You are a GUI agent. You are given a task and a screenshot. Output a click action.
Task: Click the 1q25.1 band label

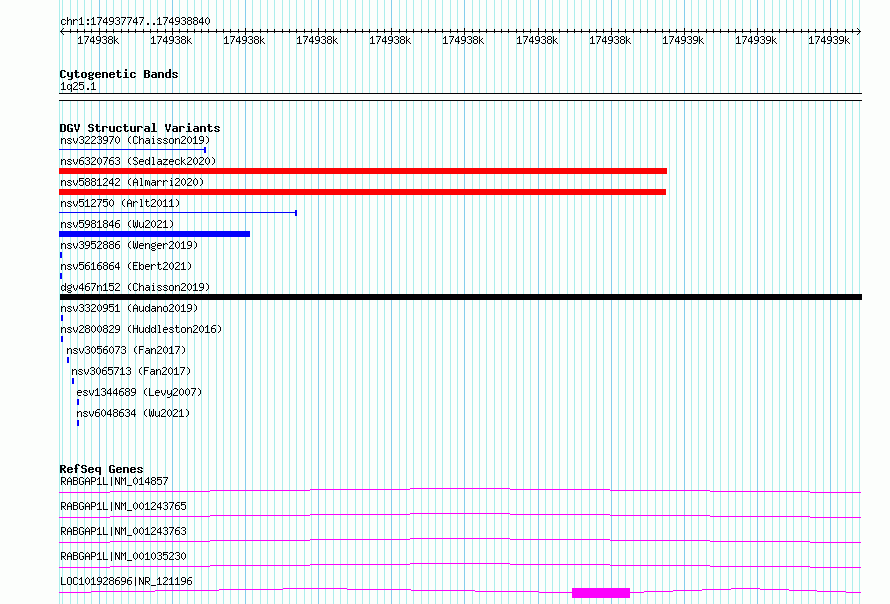78,86
